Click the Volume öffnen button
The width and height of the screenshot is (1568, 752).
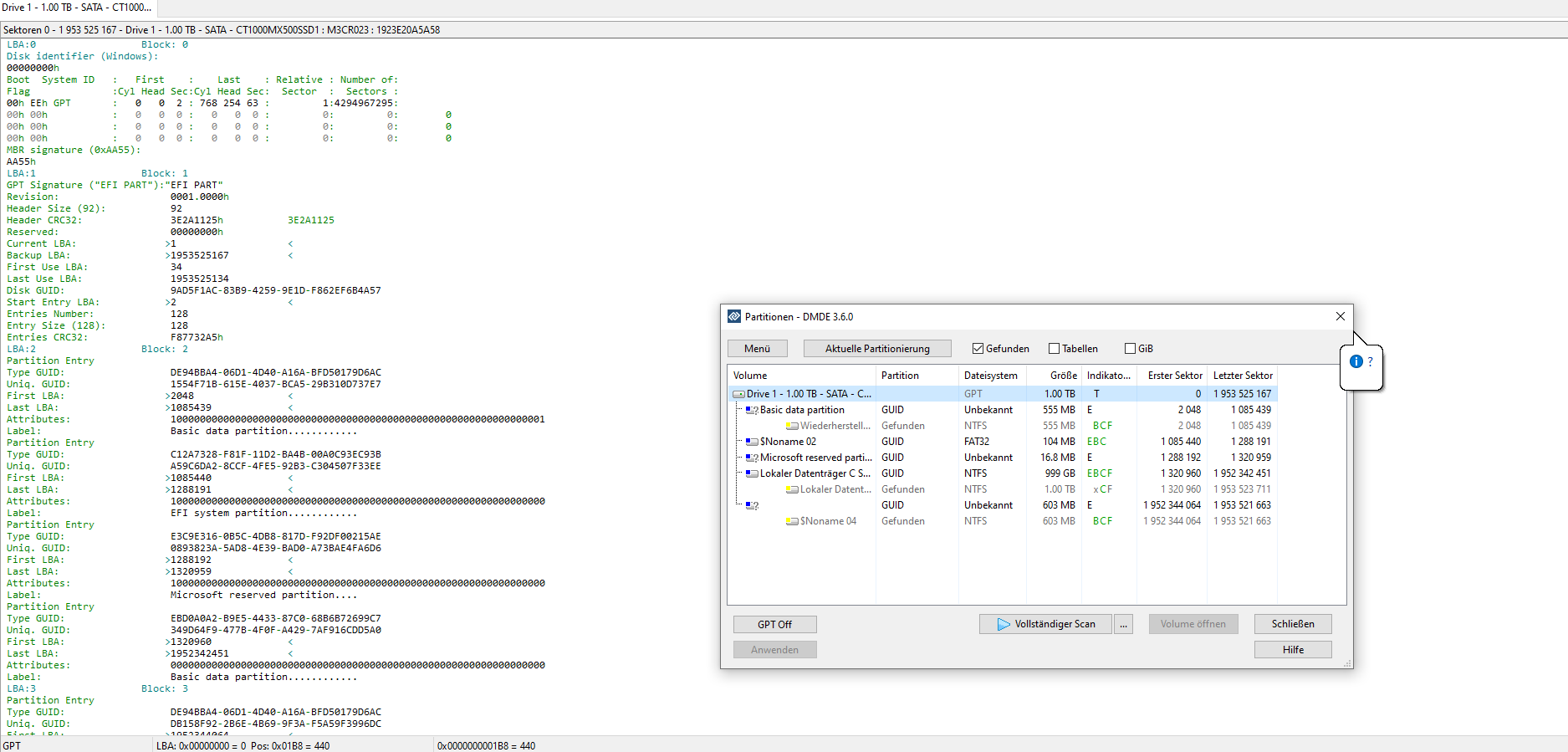[1193, 624]
